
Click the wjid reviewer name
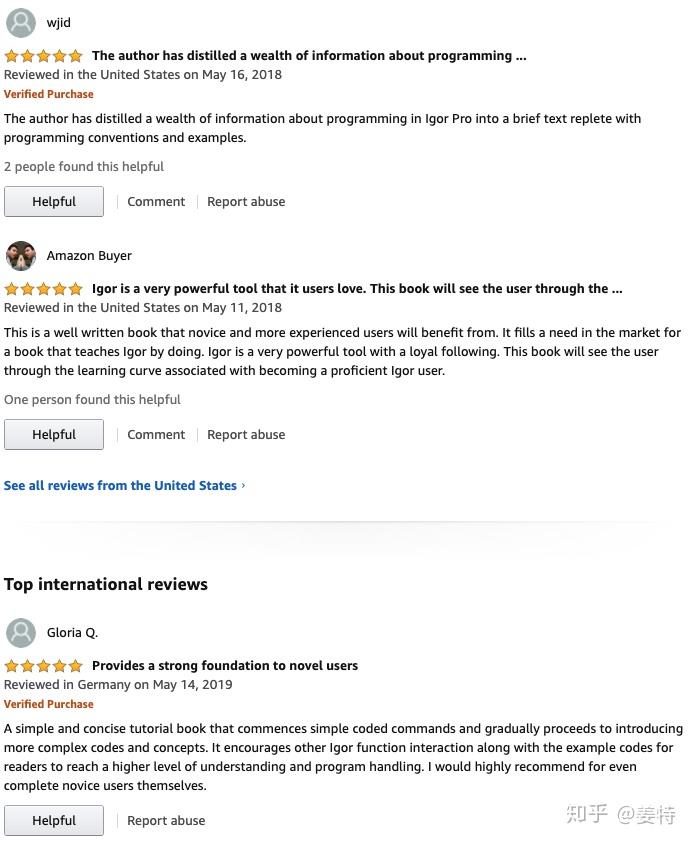[x=59, y=23]
